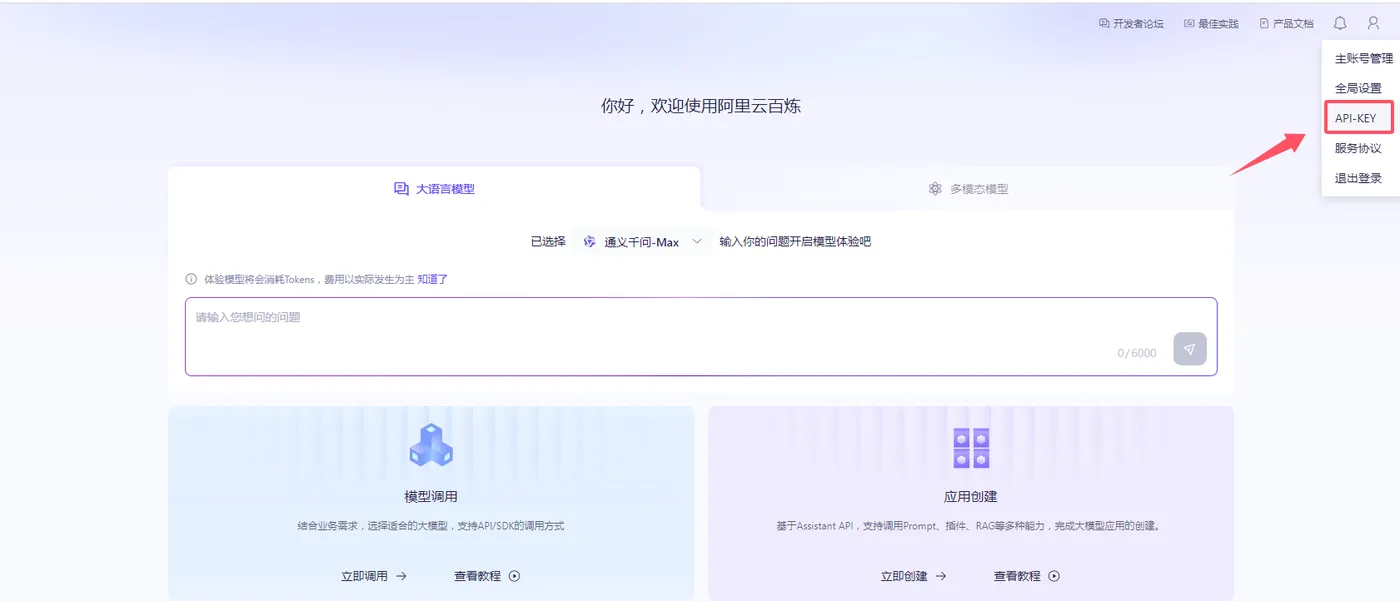Click the arrow icon after 立即创建
1400x601 pixels.
pyautogui.click(x=941, y=576)
